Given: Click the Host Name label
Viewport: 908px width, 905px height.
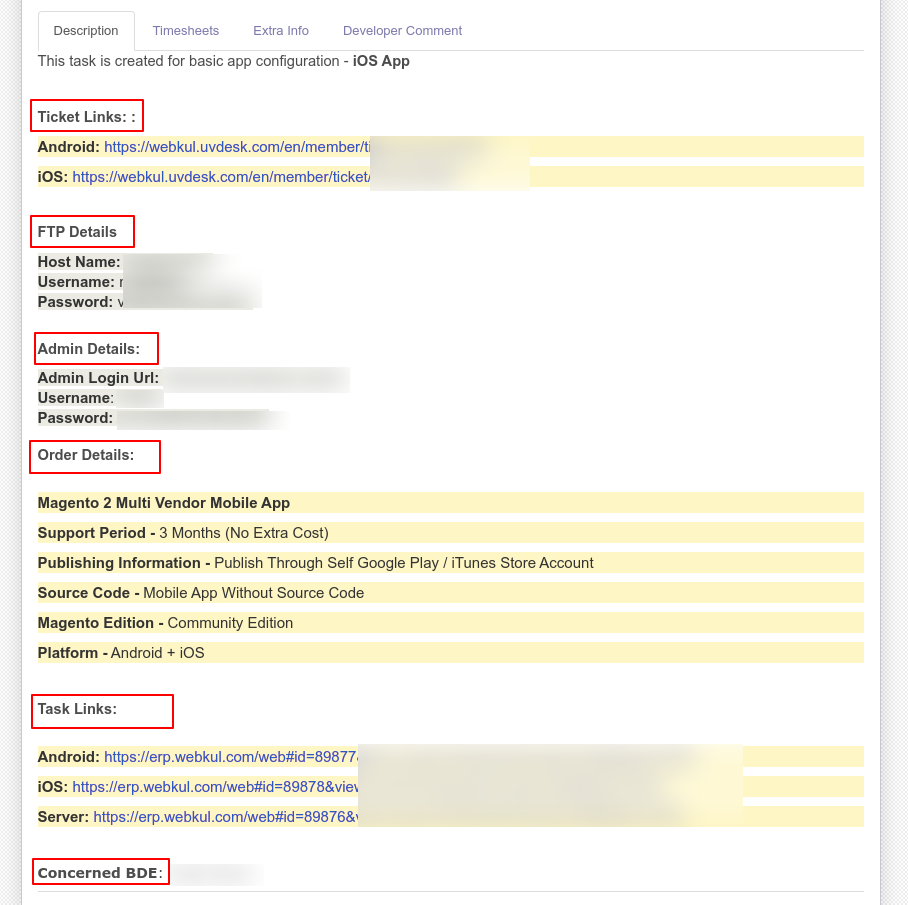Looking at the screenshot, I should pyautogui.click(x=79, y=262).
